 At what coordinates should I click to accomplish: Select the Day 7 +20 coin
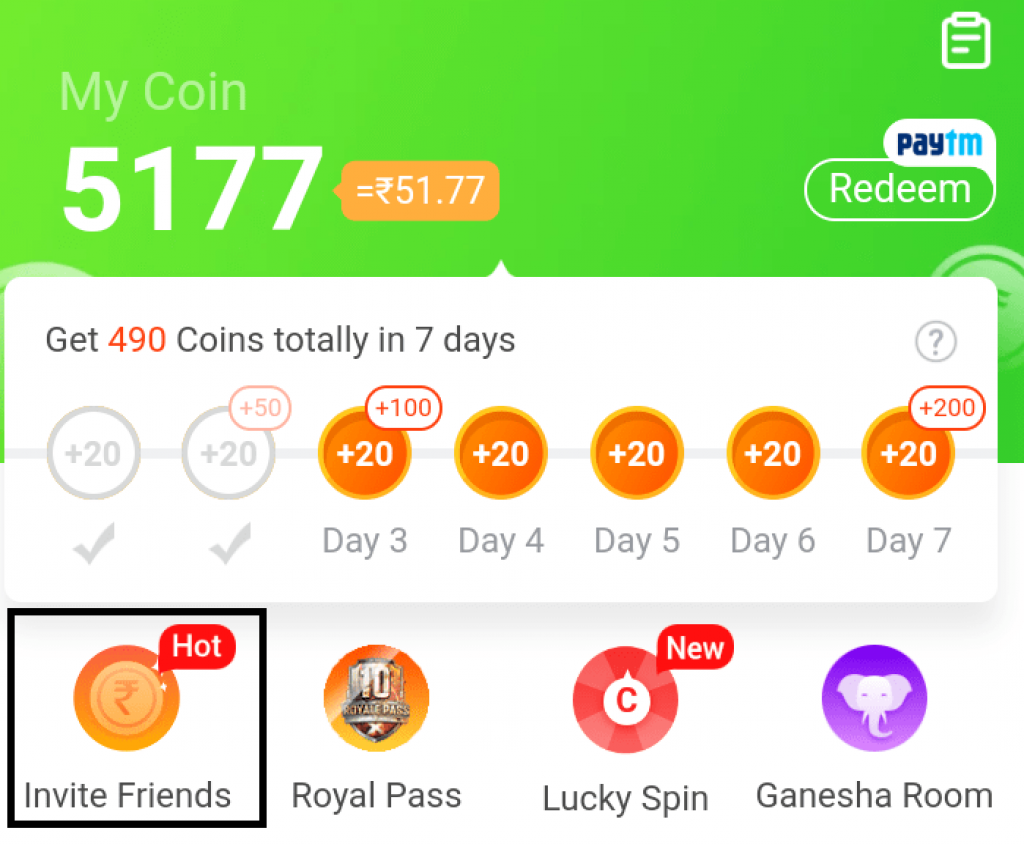coord(908,453)
